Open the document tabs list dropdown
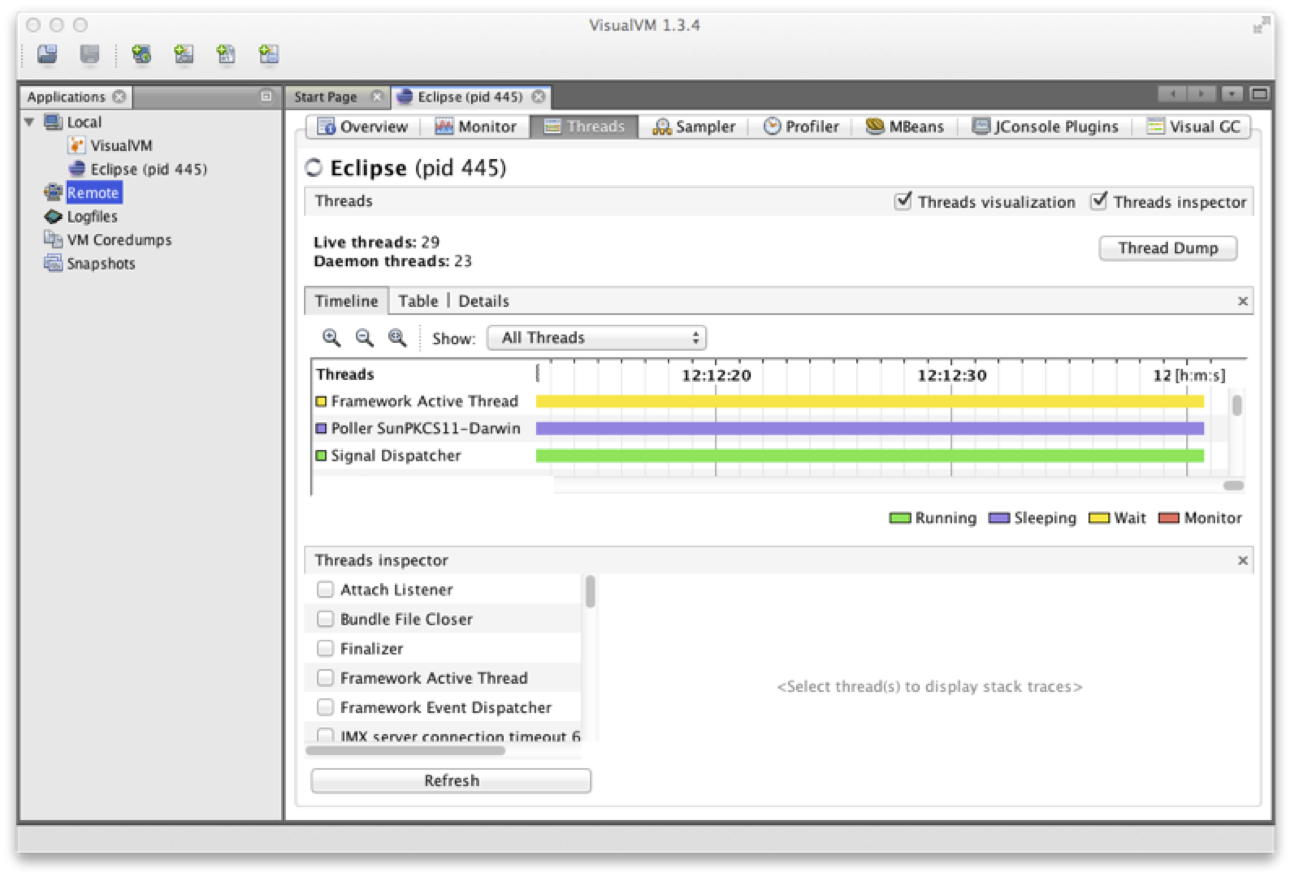 [1232, 95]
